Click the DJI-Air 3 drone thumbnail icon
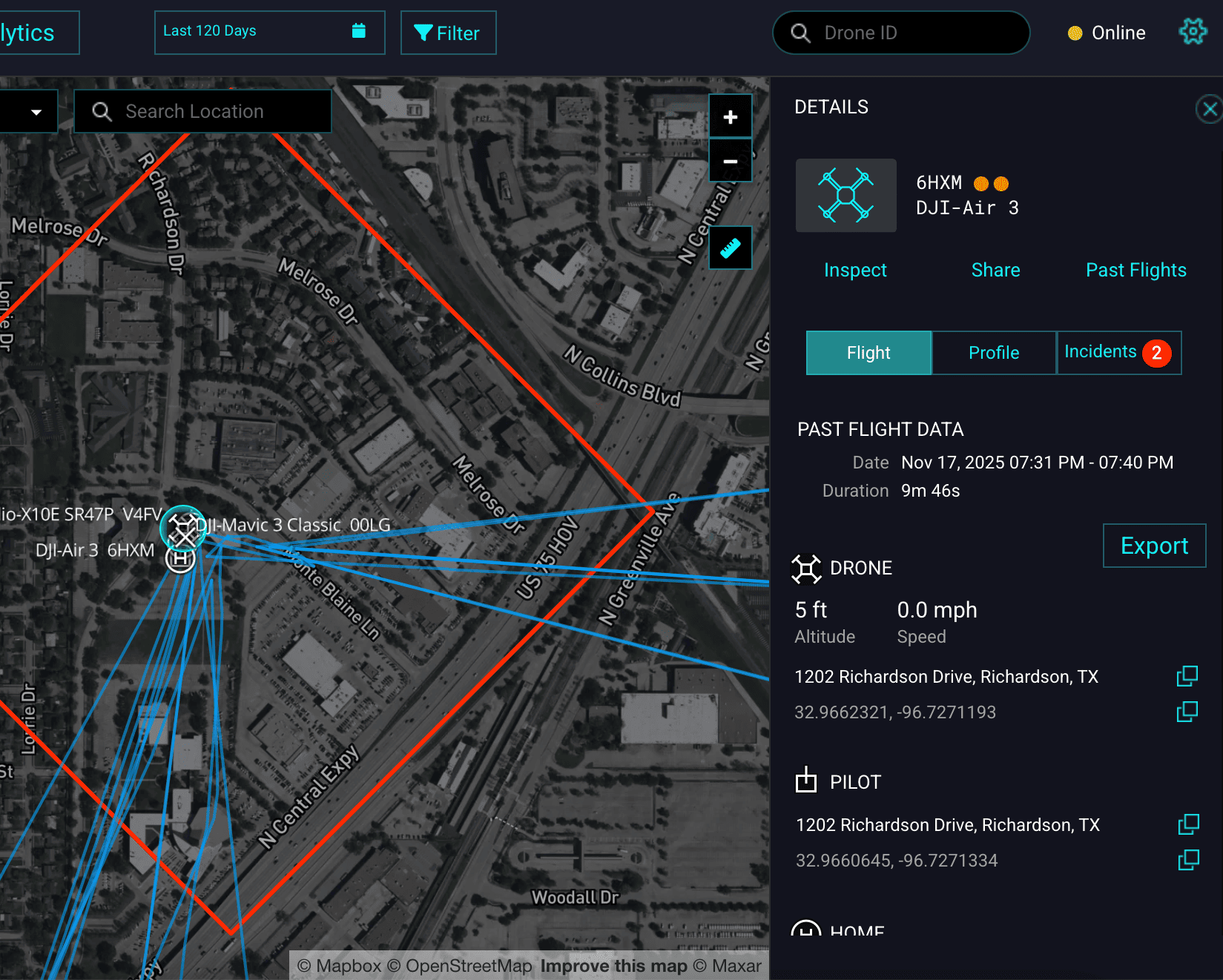This screenshot has width=1223, height=980. (845, 195)
